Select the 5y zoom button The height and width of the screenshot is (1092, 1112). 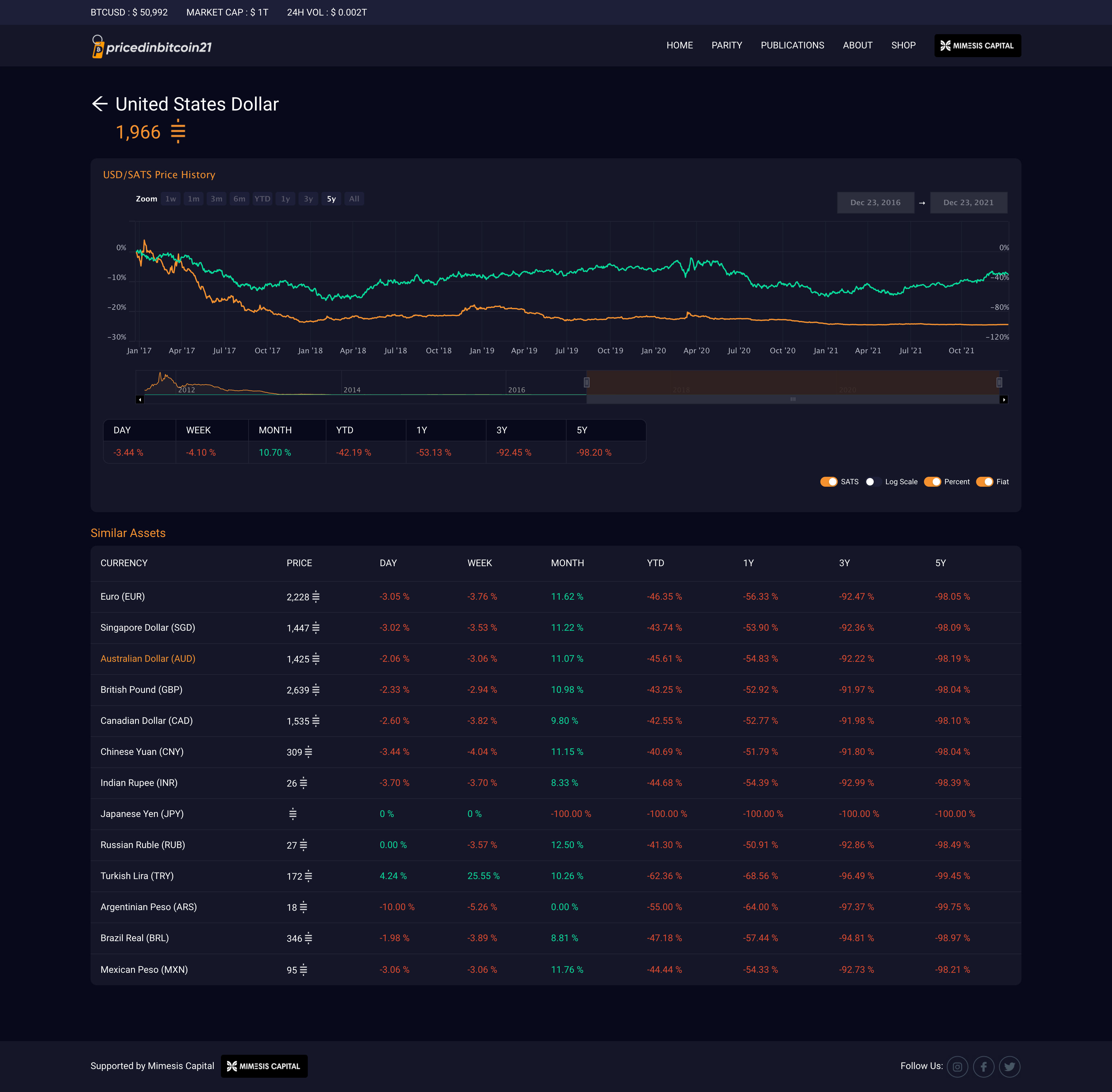click(331, 199)
